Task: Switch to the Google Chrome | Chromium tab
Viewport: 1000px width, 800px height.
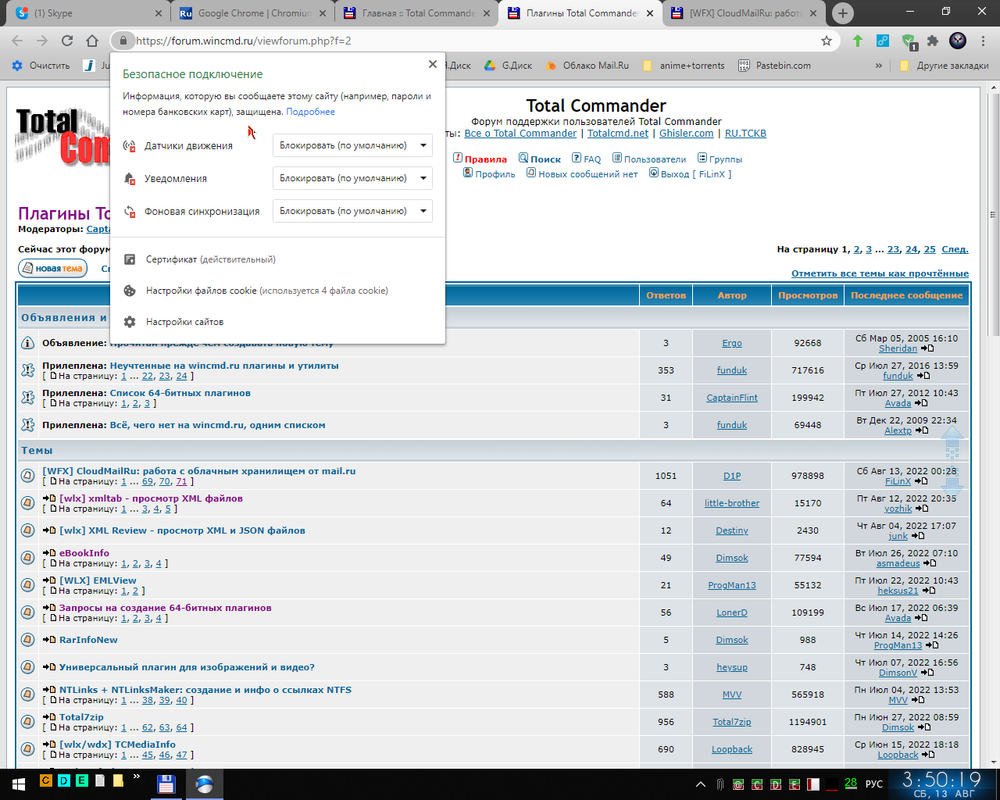Action: (x=252, y=13)
